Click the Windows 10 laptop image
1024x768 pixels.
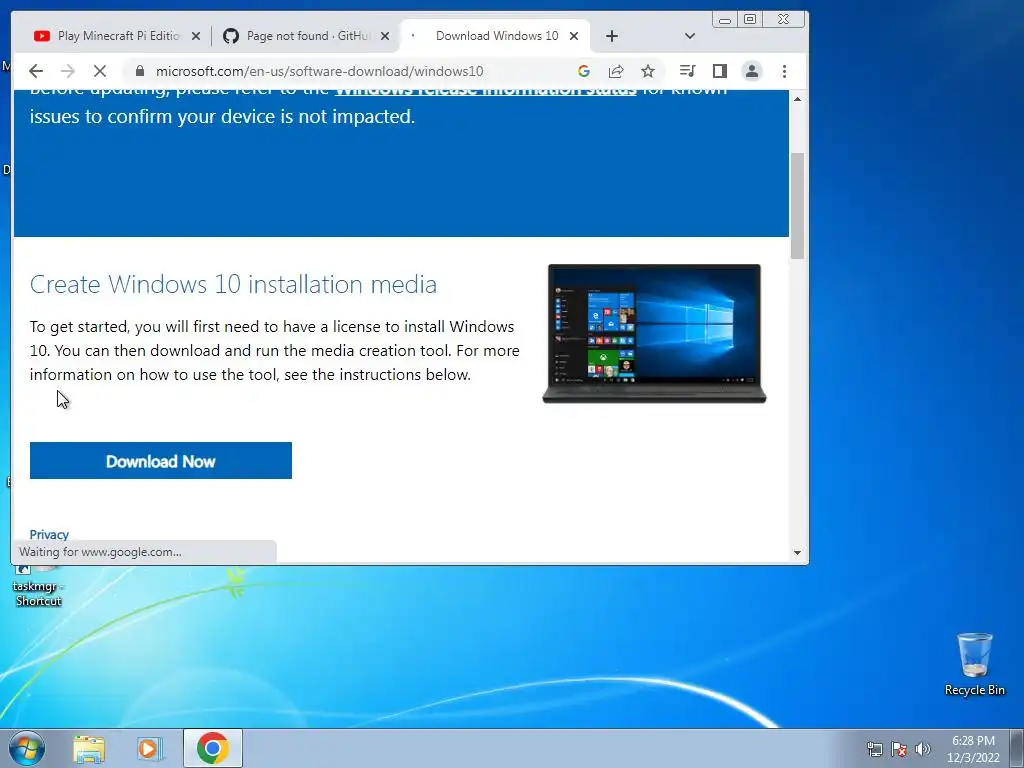[654, 334]
